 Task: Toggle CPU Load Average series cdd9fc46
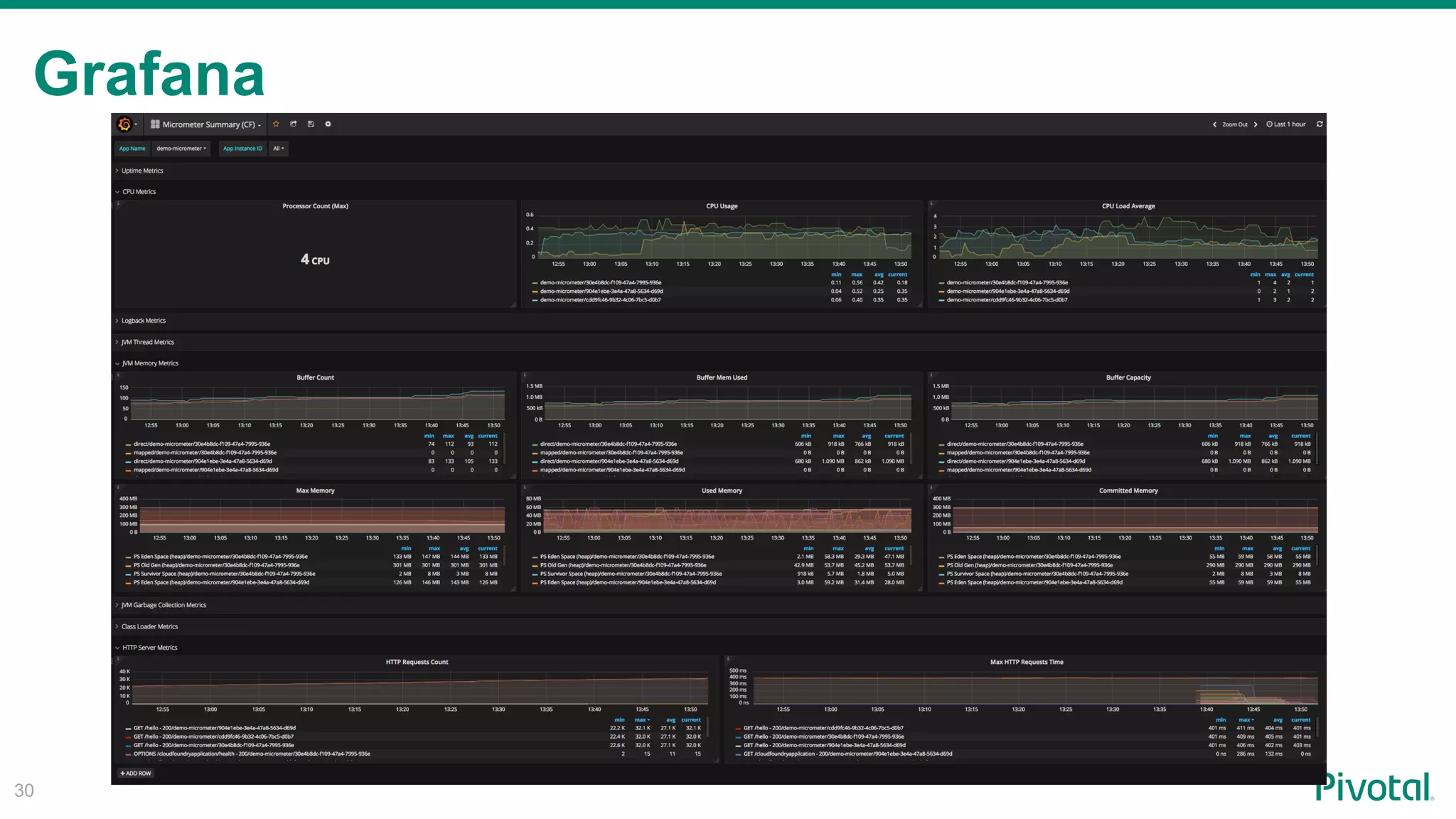coord(1007,300)
